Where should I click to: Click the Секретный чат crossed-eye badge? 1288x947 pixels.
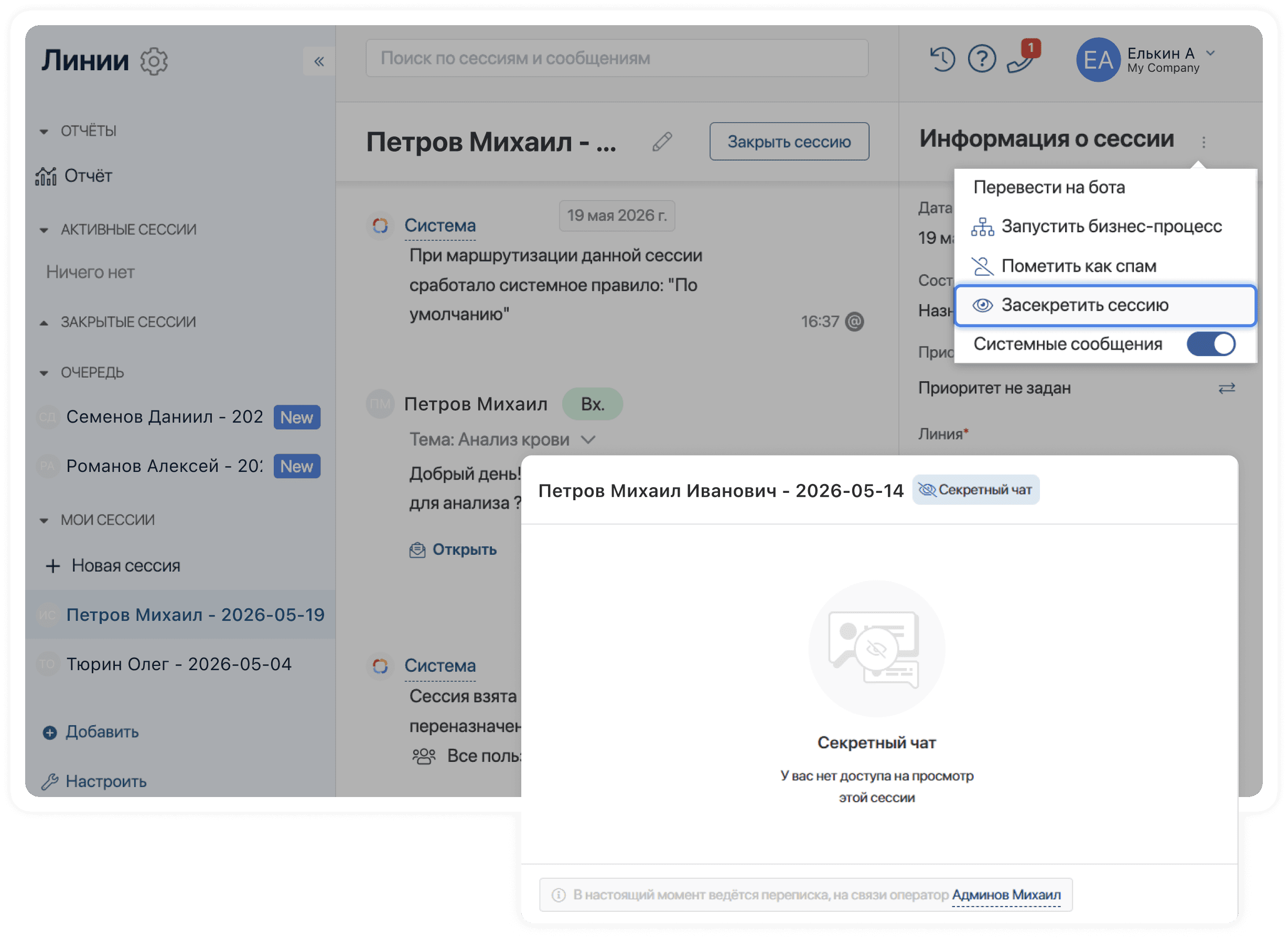[975, 490]
